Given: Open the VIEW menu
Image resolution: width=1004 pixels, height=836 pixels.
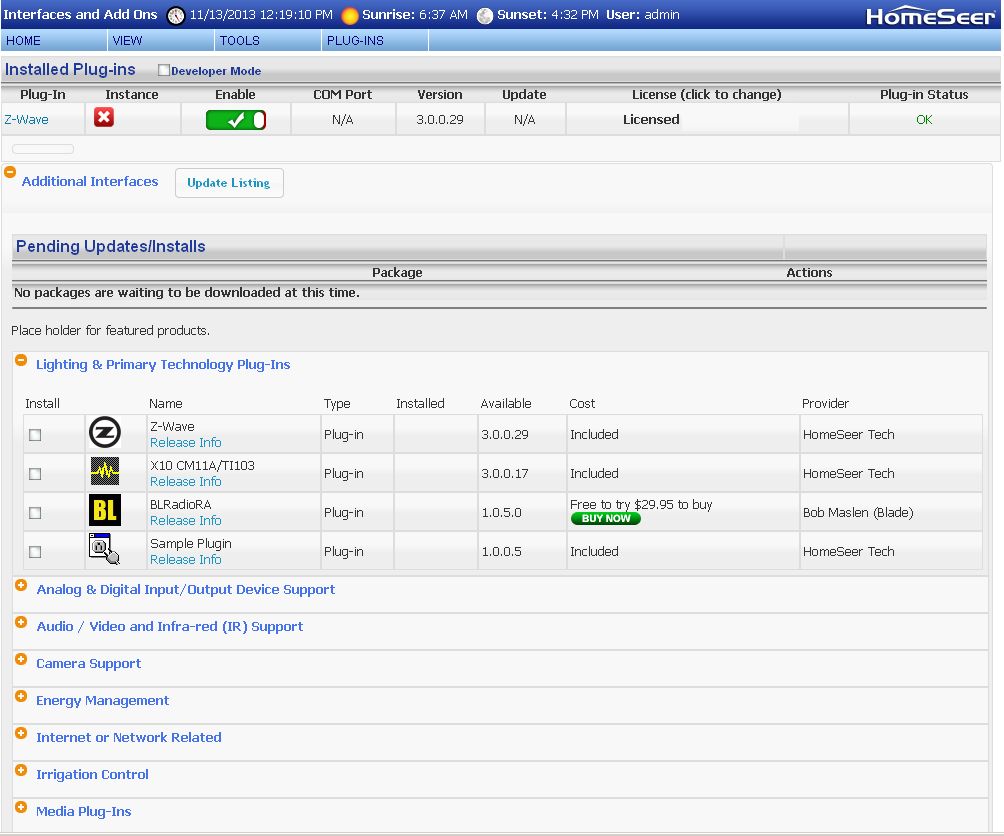Looking at the screenshot, I should coord(161,40).
